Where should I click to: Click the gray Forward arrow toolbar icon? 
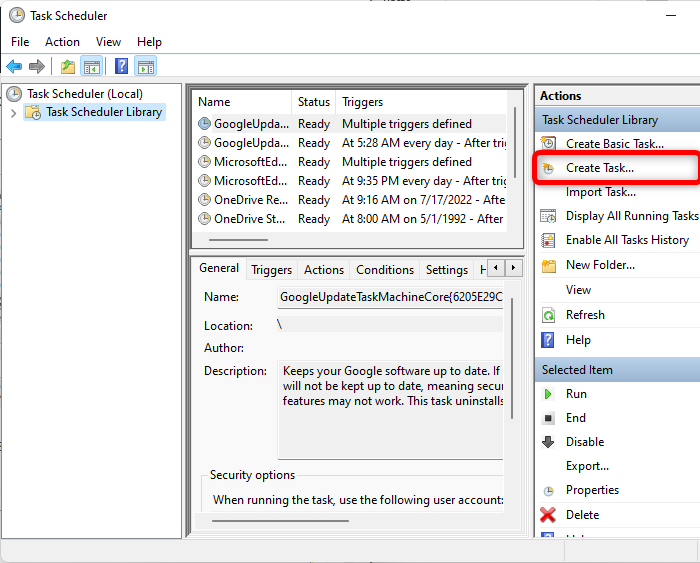click(x=37, y=67)
